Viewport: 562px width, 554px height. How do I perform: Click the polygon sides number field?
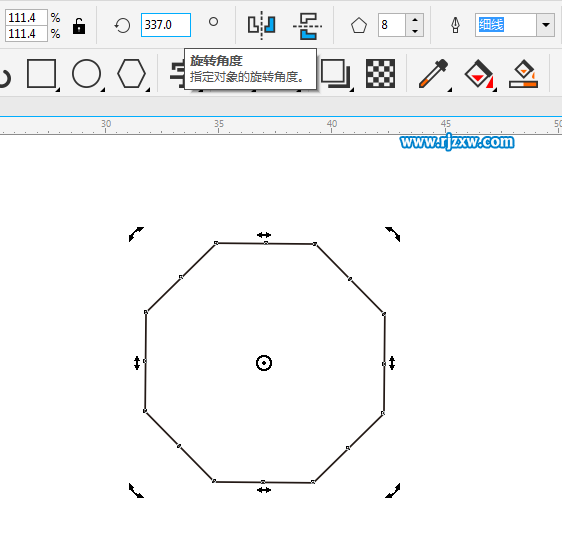(392, 25)
